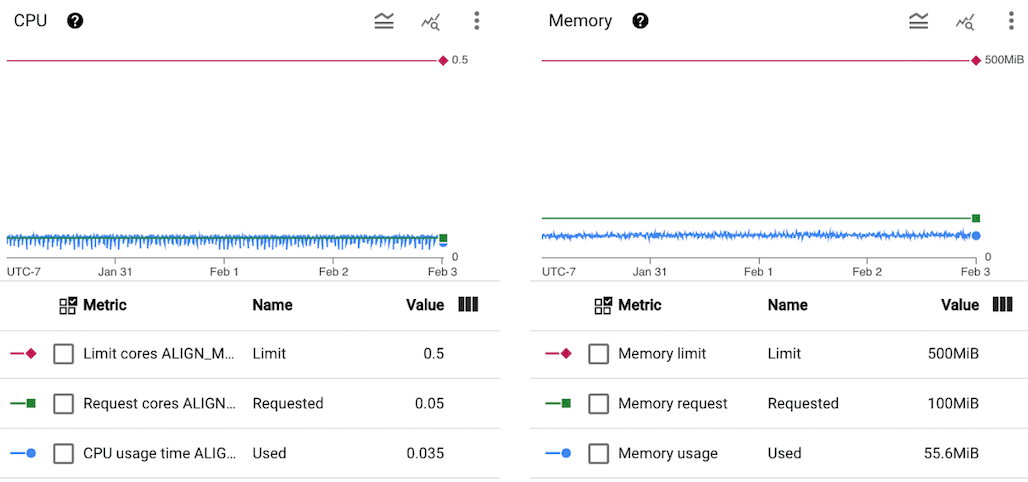The height and width of the screenshot is (482, 1028).
Task: Click the green Memory request series marker
Action: (559, 404)
